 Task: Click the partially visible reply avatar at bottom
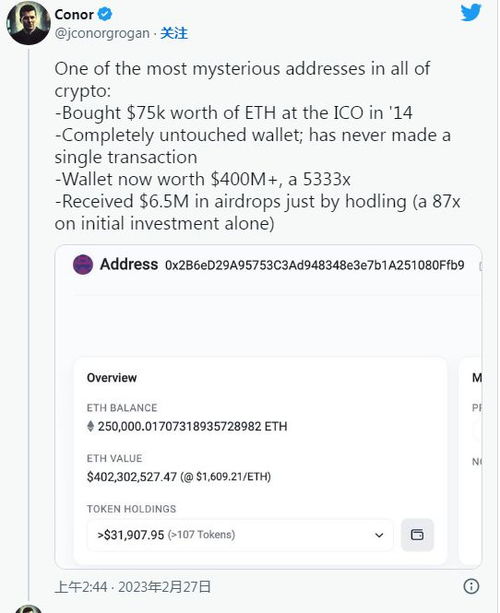point(28,609)
